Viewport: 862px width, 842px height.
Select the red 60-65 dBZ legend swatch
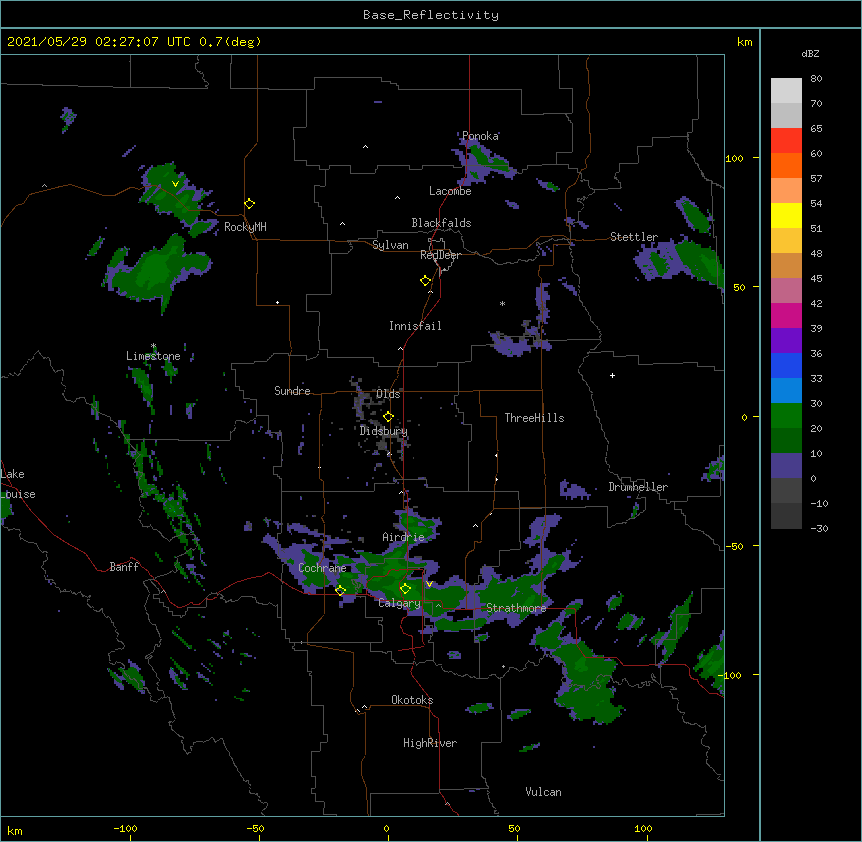coord(786,141)
